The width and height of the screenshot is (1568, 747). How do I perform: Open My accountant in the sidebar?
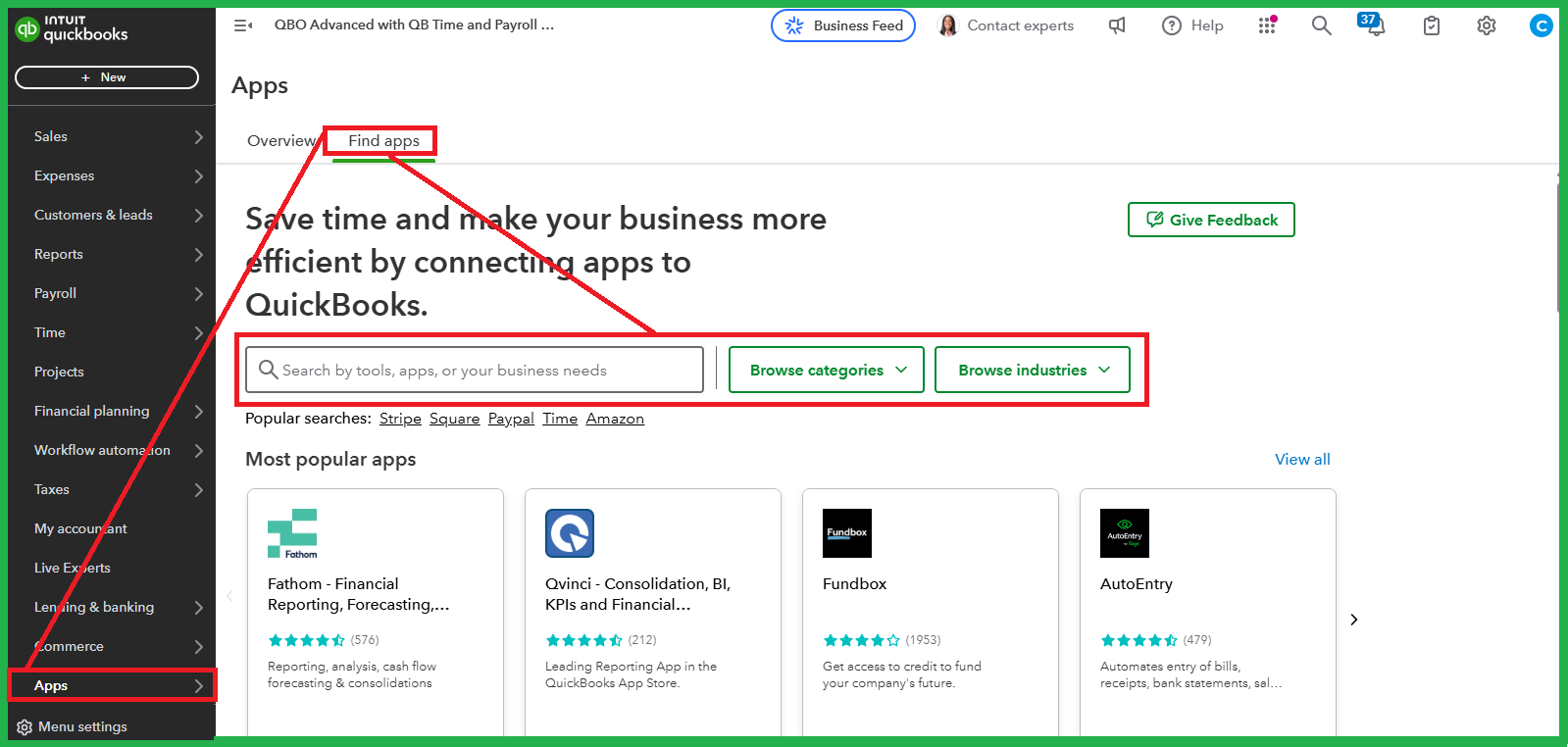click(80, 529)
